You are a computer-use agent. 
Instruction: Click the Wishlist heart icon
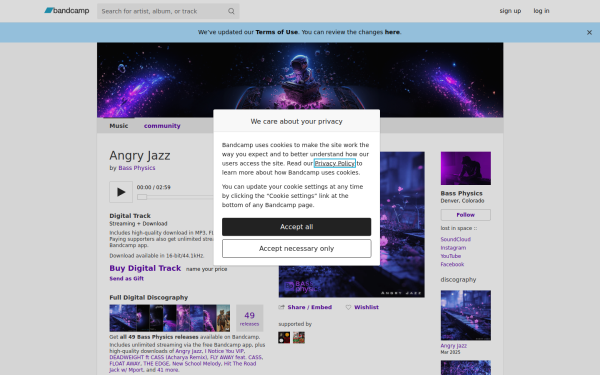pyautogui.click(x=348, y=307)
